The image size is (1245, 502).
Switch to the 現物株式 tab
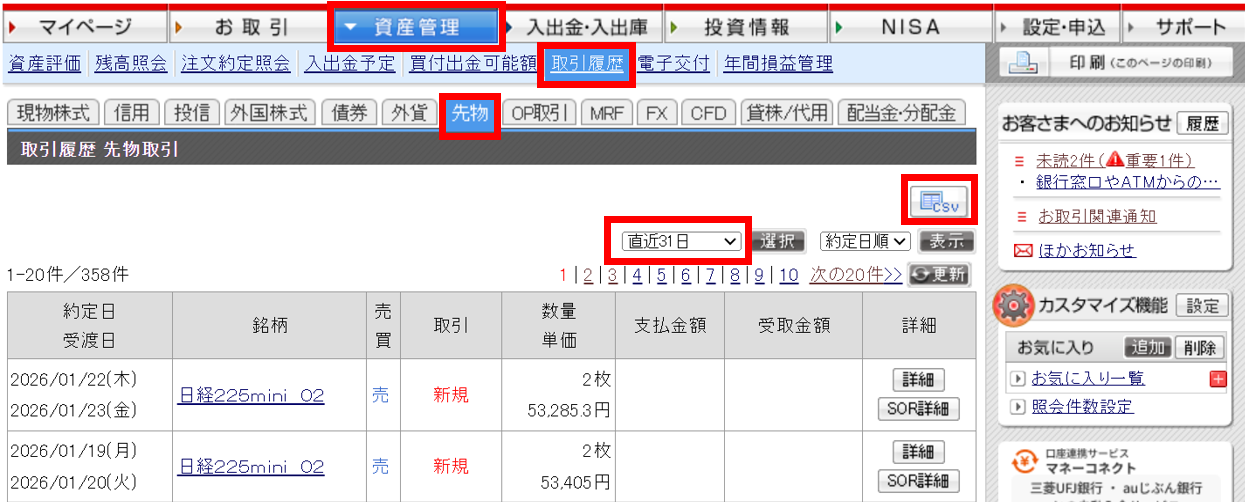pos(54,112)
